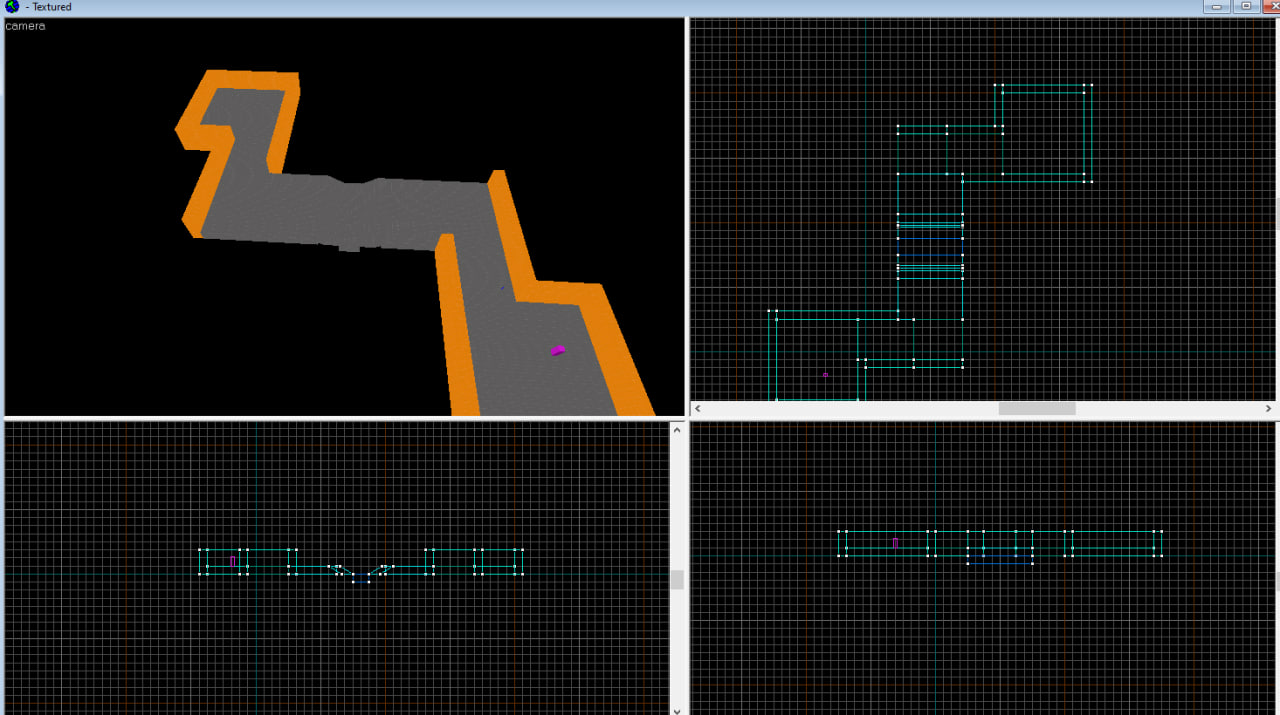Minimize the editor window
Viewport: 1280px width, 715px height.
(x=1217, y=6)
